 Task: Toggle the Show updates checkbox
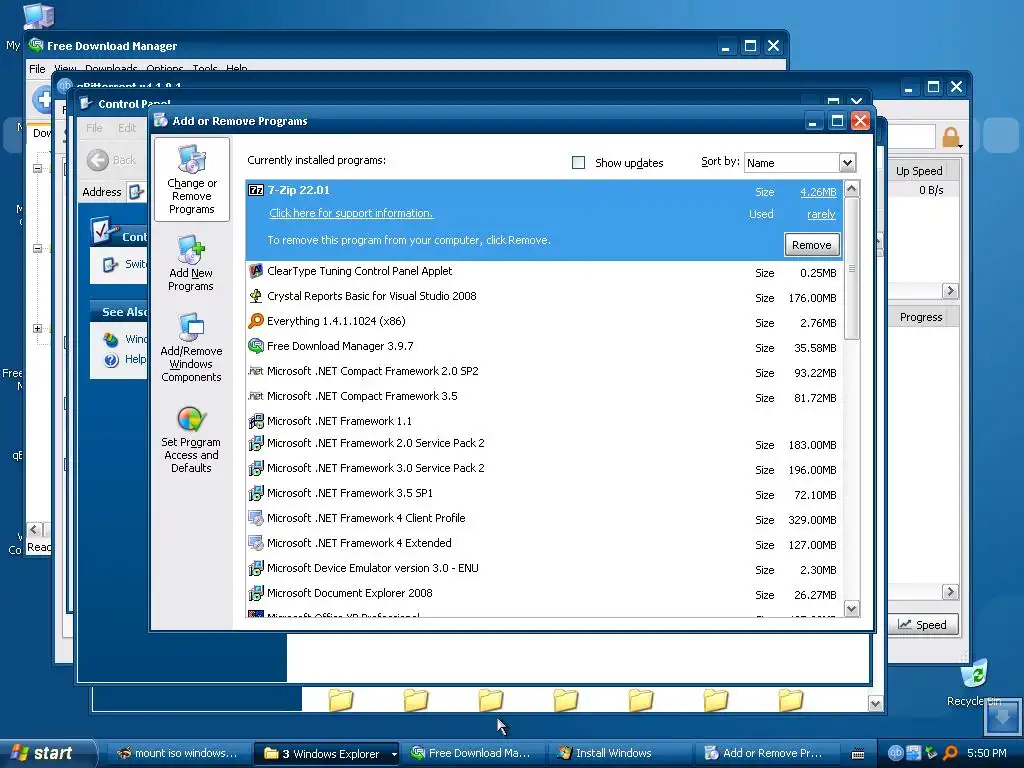pos(579,163)
